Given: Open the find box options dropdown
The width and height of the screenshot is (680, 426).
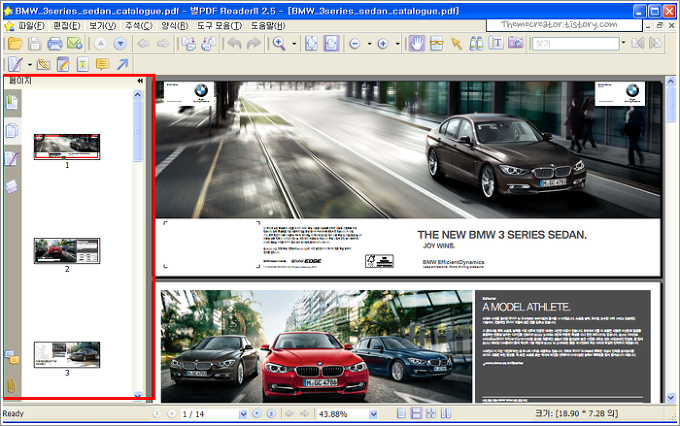Looking at the screenshot, I should click(x=624, y=43).
